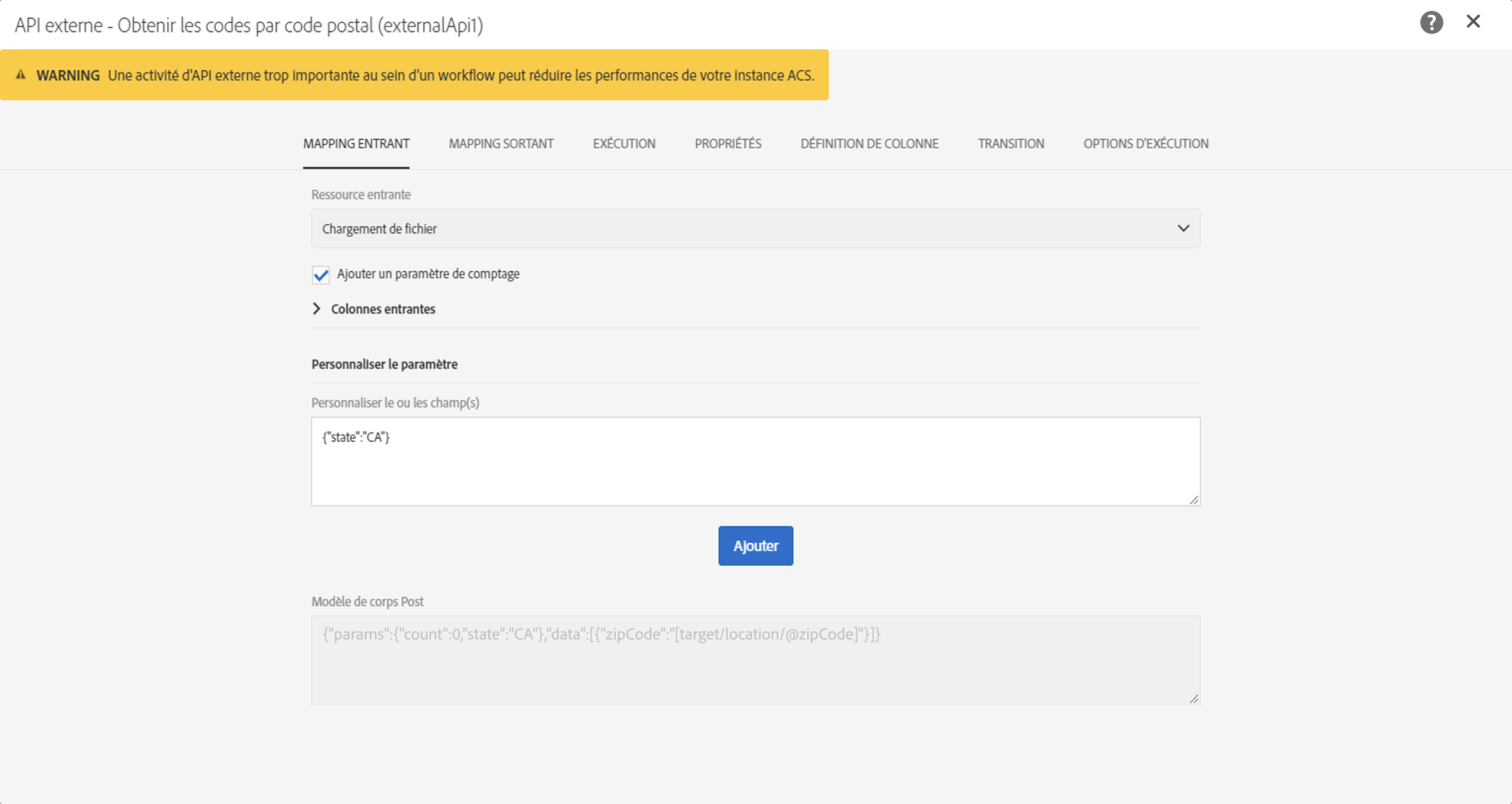This screenshot has width=1512, height=804.
Task: Expand the Colonnes entrantes section
Action: tap(317, 309)
